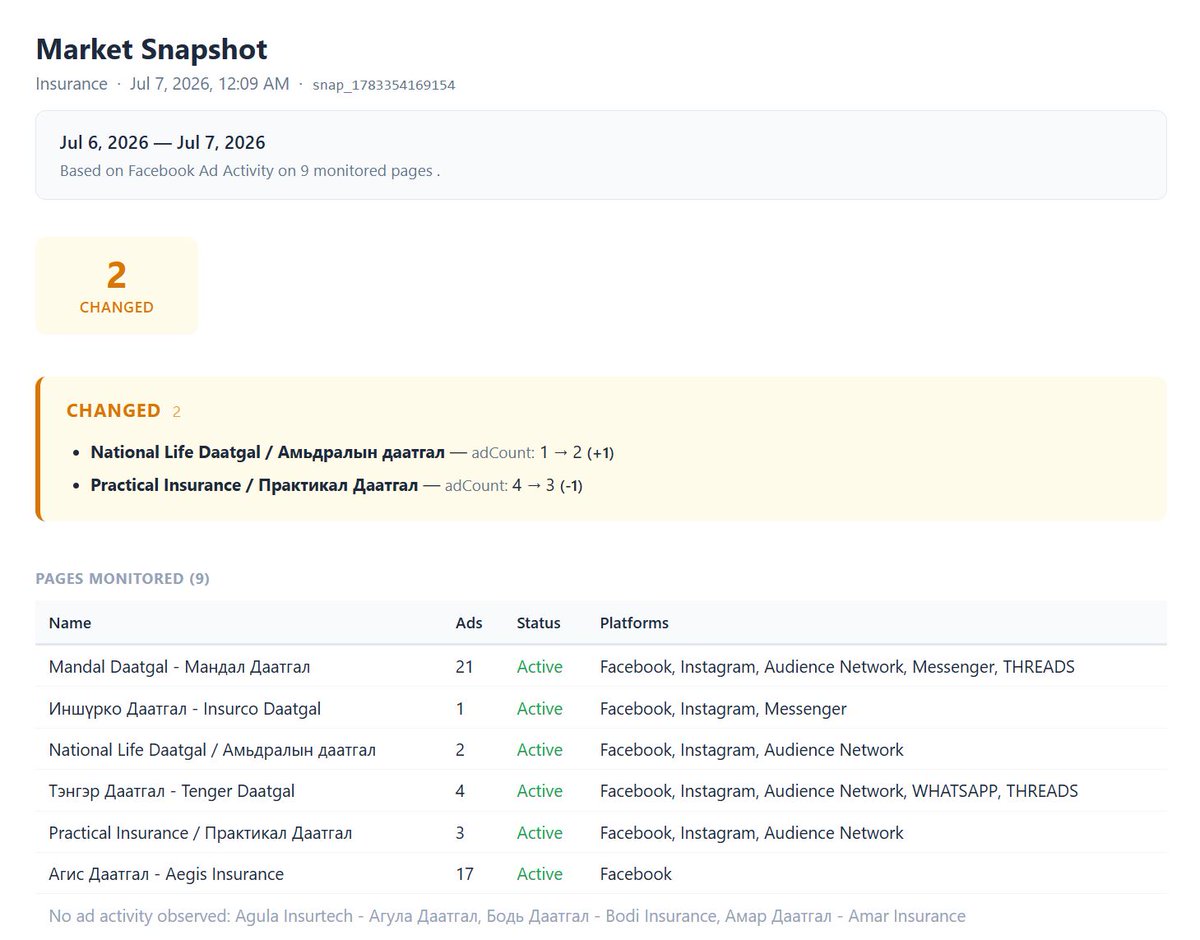Click the Market Snapshot heading
The width and height of the screenshot is (1200, 940).
point(152,49)
